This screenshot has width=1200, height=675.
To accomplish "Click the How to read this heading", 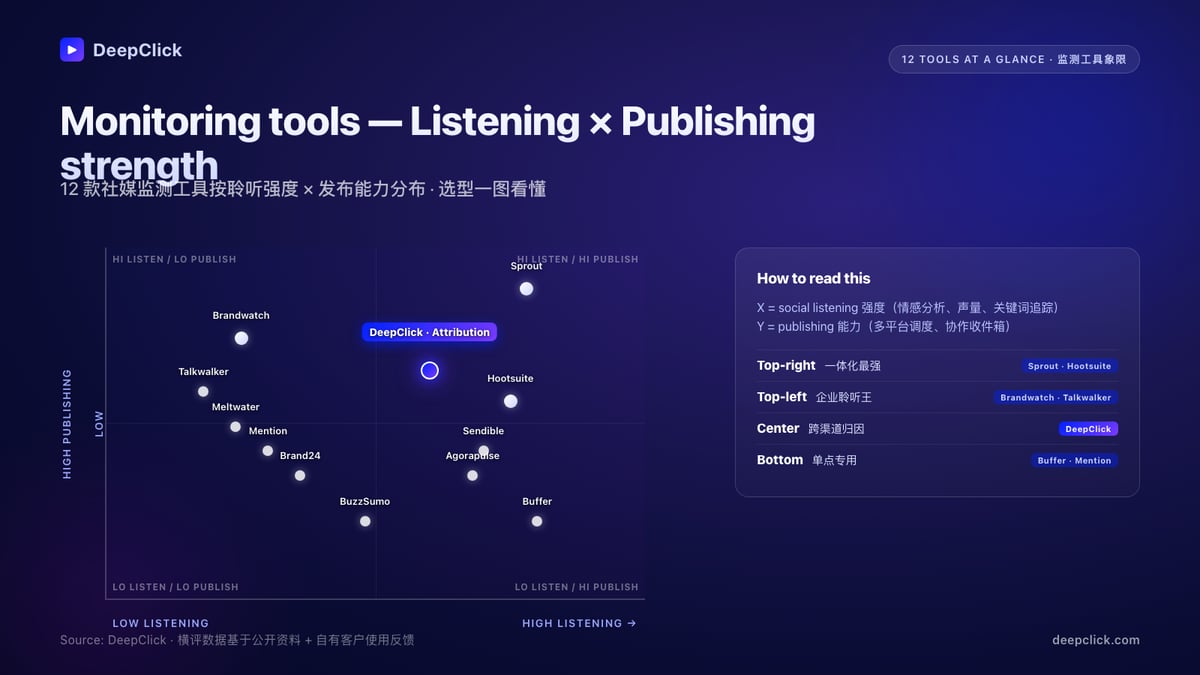I will click(x=814, y=279).
